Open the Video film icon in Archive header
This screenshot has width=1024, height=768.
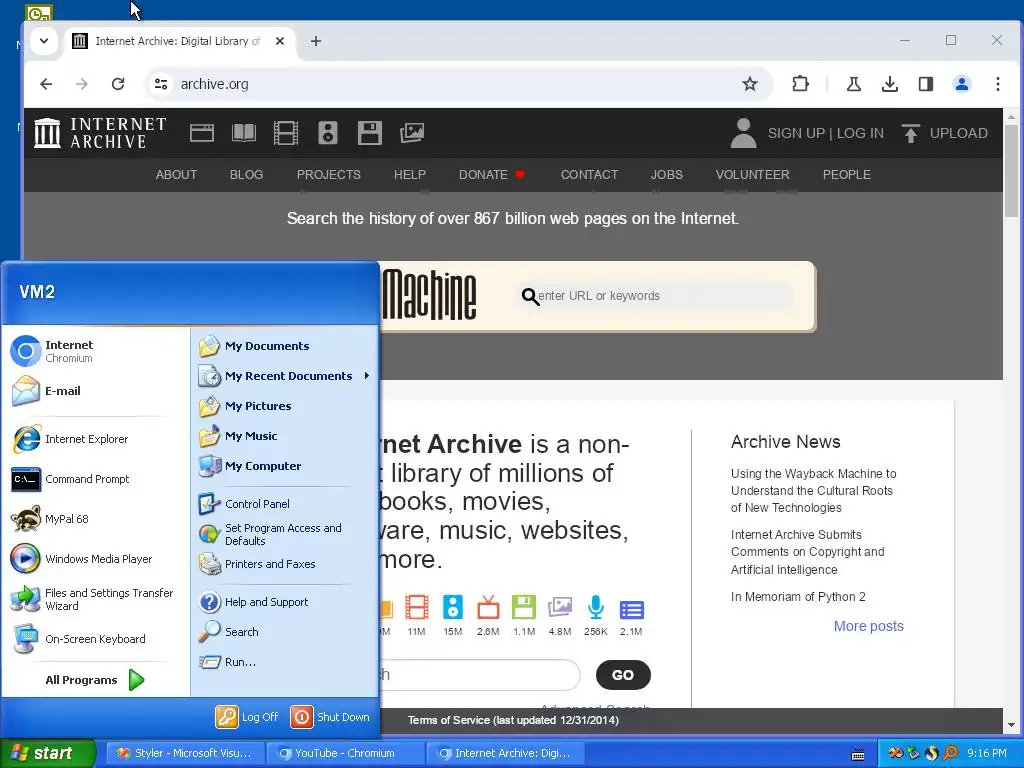pyautogui.click(x=285, y=133)
